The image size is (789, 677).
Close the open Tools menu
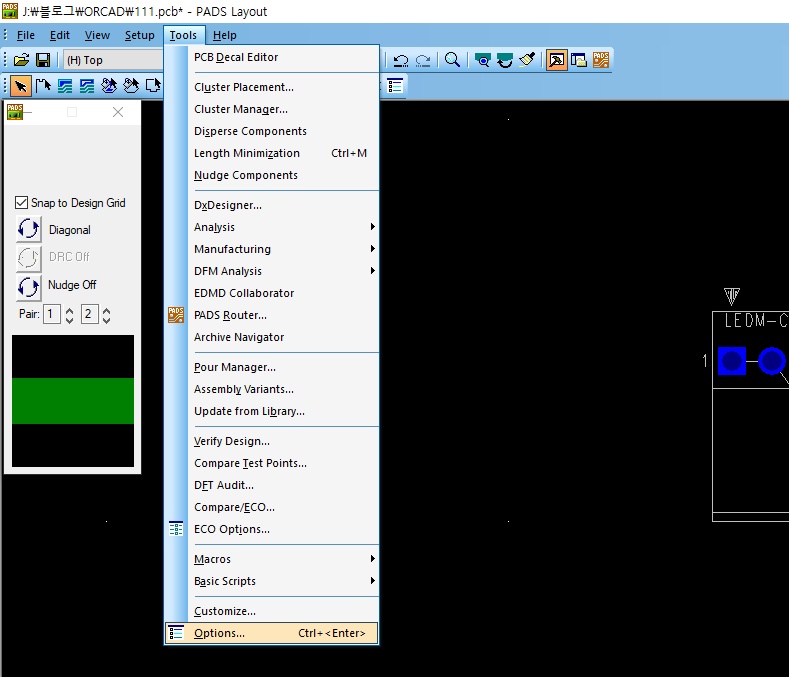coord(183,35)
